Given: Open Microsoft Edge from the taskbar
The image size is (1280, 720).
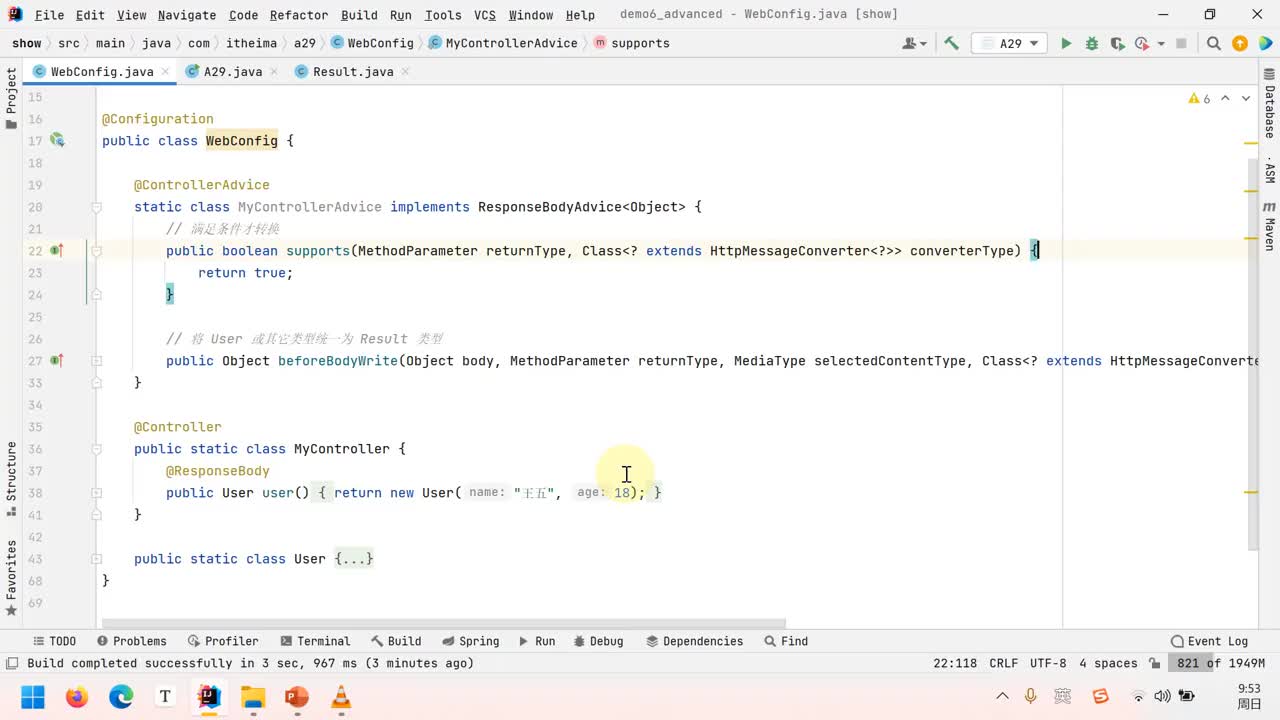Looking at the screenshot, I should click(x=121, y=697).
